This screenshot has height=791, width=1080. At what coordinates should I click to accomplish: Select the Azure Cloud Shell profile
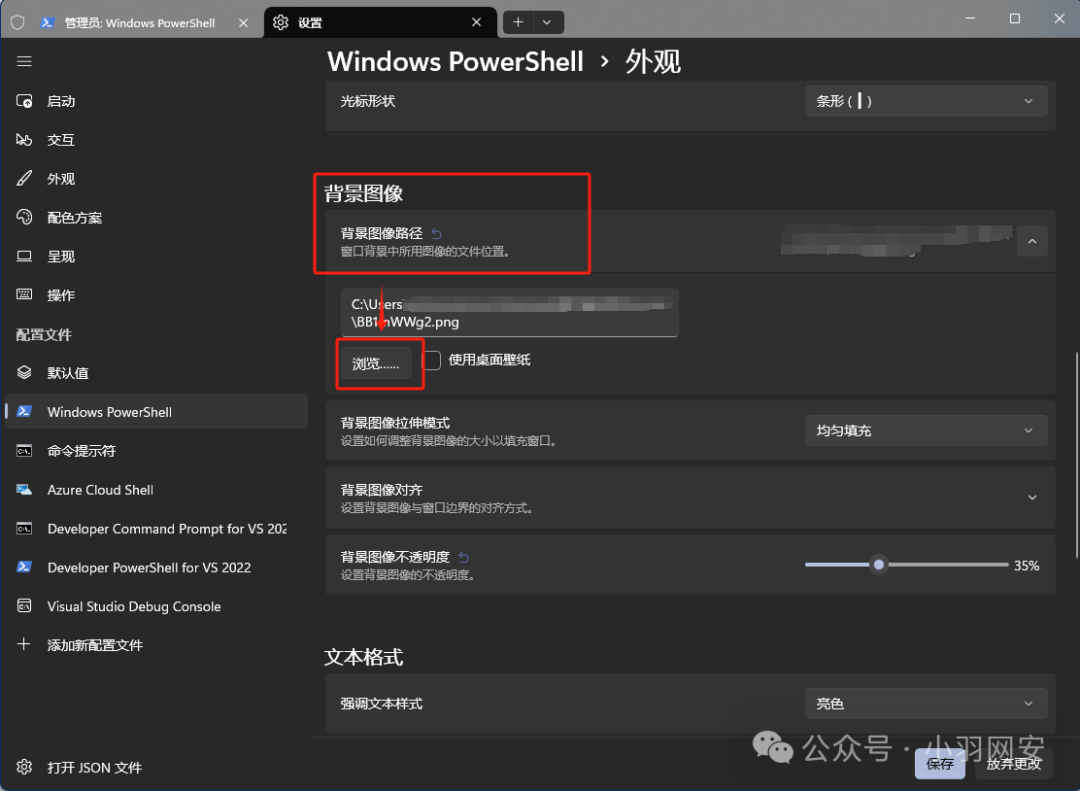click(156, 490)
